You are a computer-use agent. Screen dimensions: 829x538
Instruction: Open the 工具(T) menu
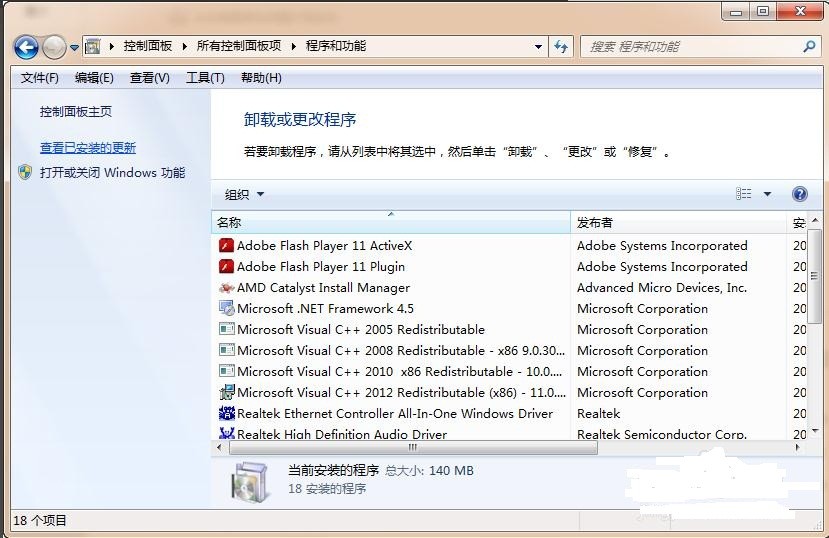click(x=205, y=78)
